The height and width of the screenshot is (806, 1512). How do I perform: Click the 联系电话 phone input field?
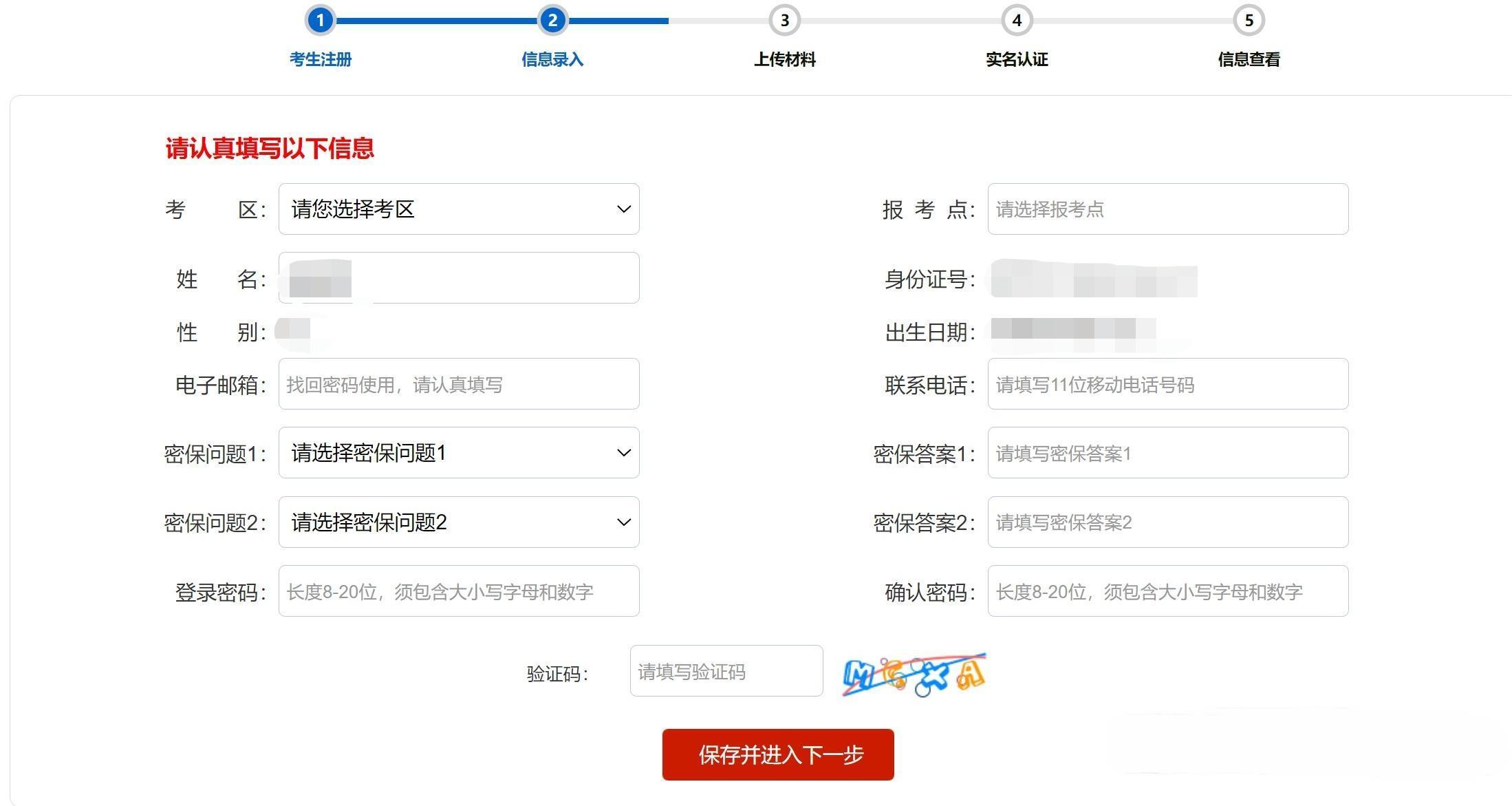[x=1167, y=384]
